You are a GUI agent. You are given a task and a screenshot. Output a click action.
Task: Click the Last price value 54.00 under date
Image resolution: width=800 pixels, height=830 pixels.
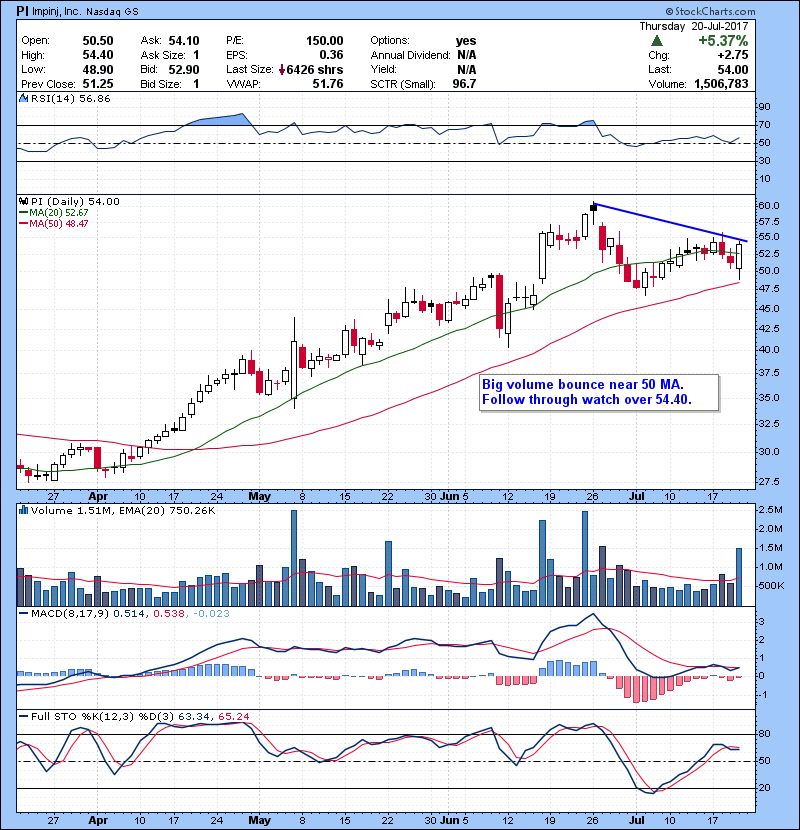(x=733, y=70)
